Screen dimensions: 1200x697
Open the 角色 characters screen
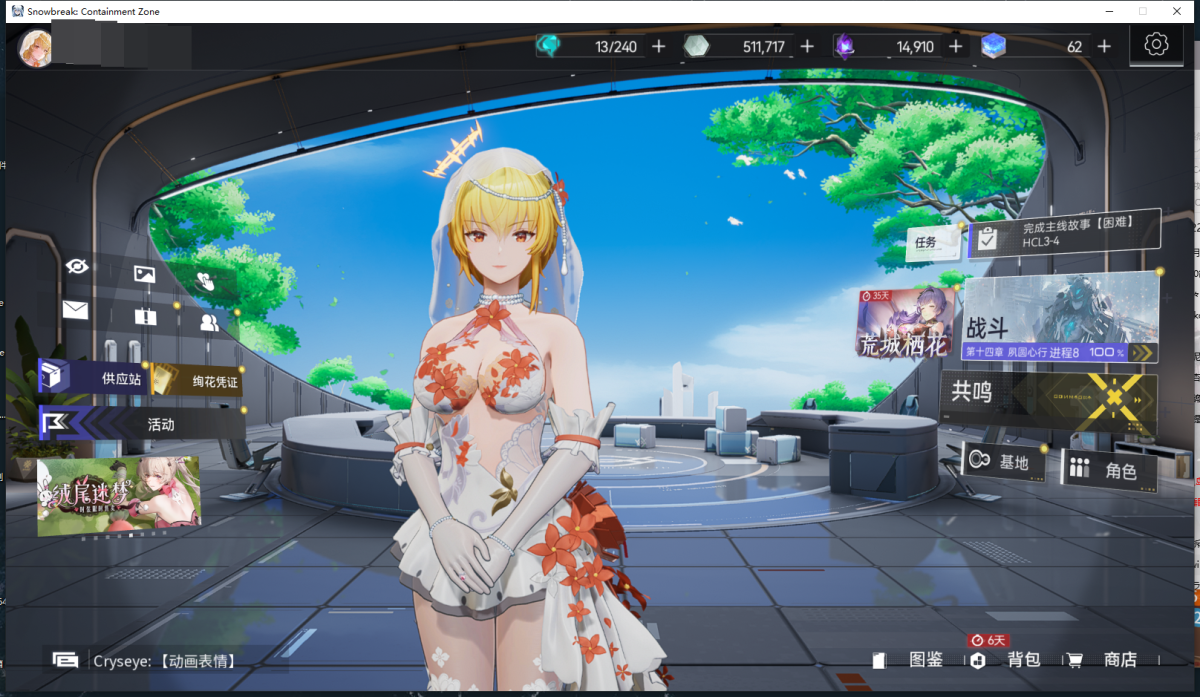(x=1109, y=469)
